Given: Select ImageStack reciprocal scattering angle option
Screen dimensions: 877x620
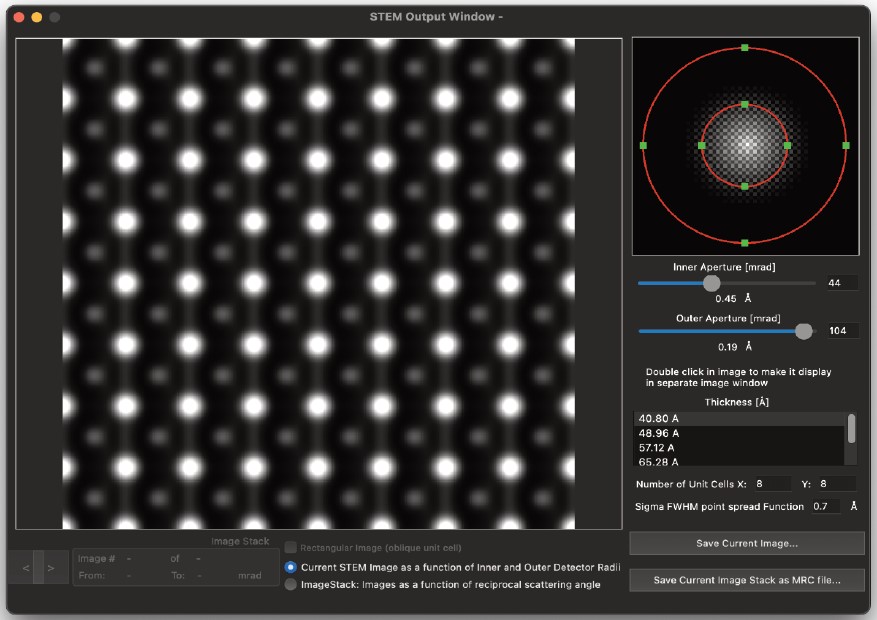Looking at the screenshot, I should click(291, 584).
